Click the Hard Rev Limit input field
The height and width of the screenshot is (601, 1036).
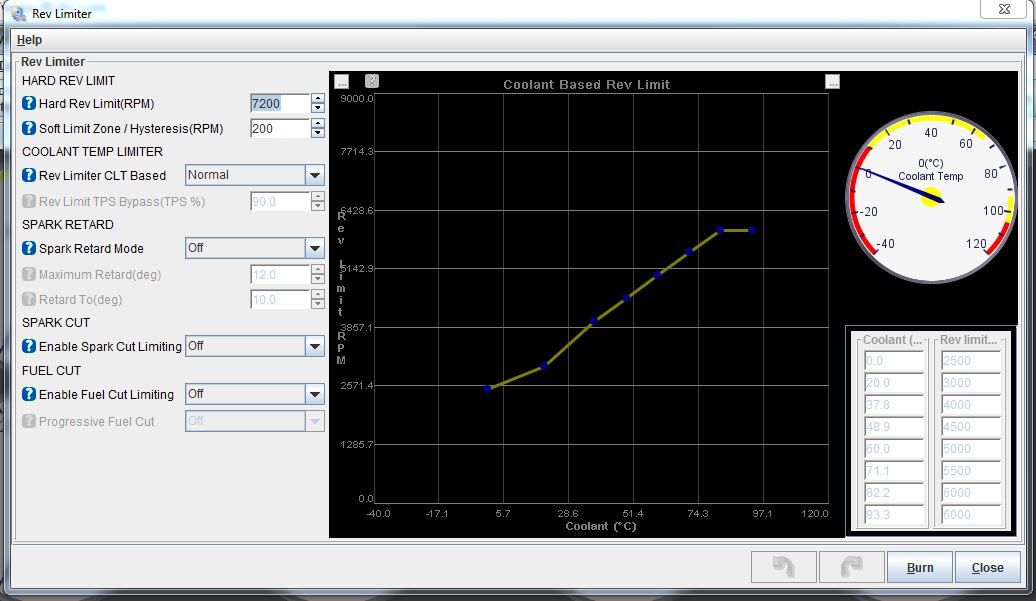pyautogui.click(x=279, y=104)
